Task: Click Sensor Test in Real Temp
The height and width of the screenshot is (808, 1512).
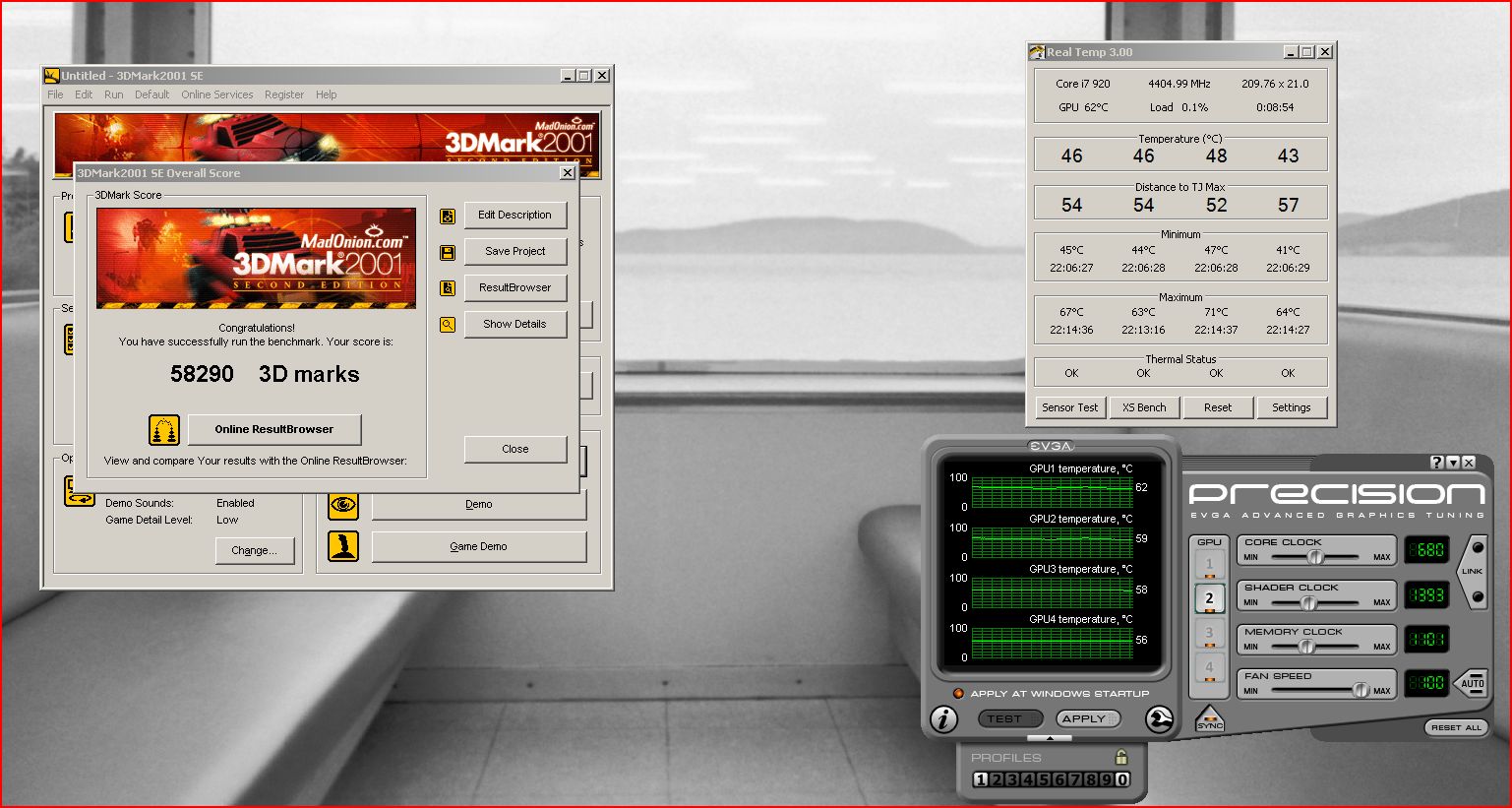Action: click(1070, 407)
